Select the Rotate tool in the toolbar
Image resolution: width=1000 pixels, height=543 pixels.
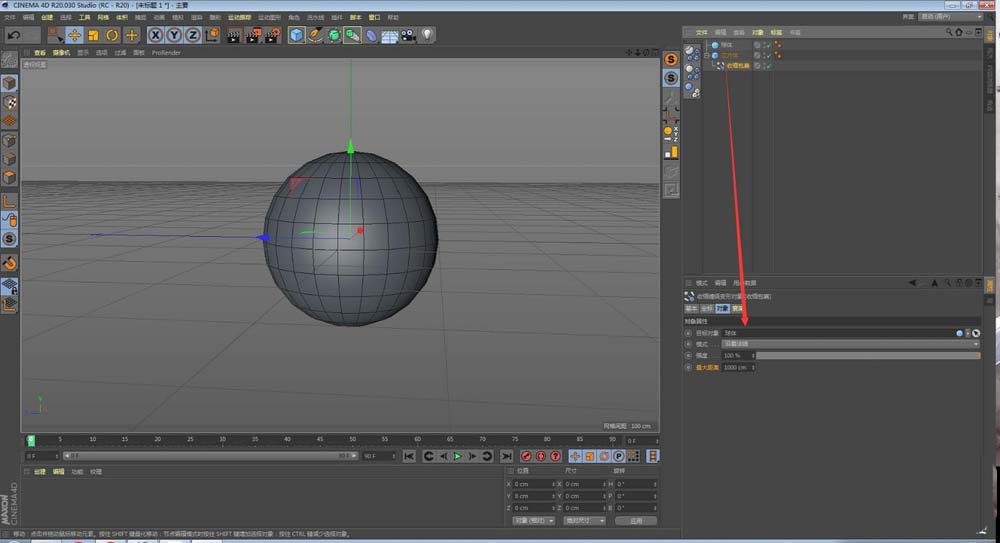click(x=112, y=35)
